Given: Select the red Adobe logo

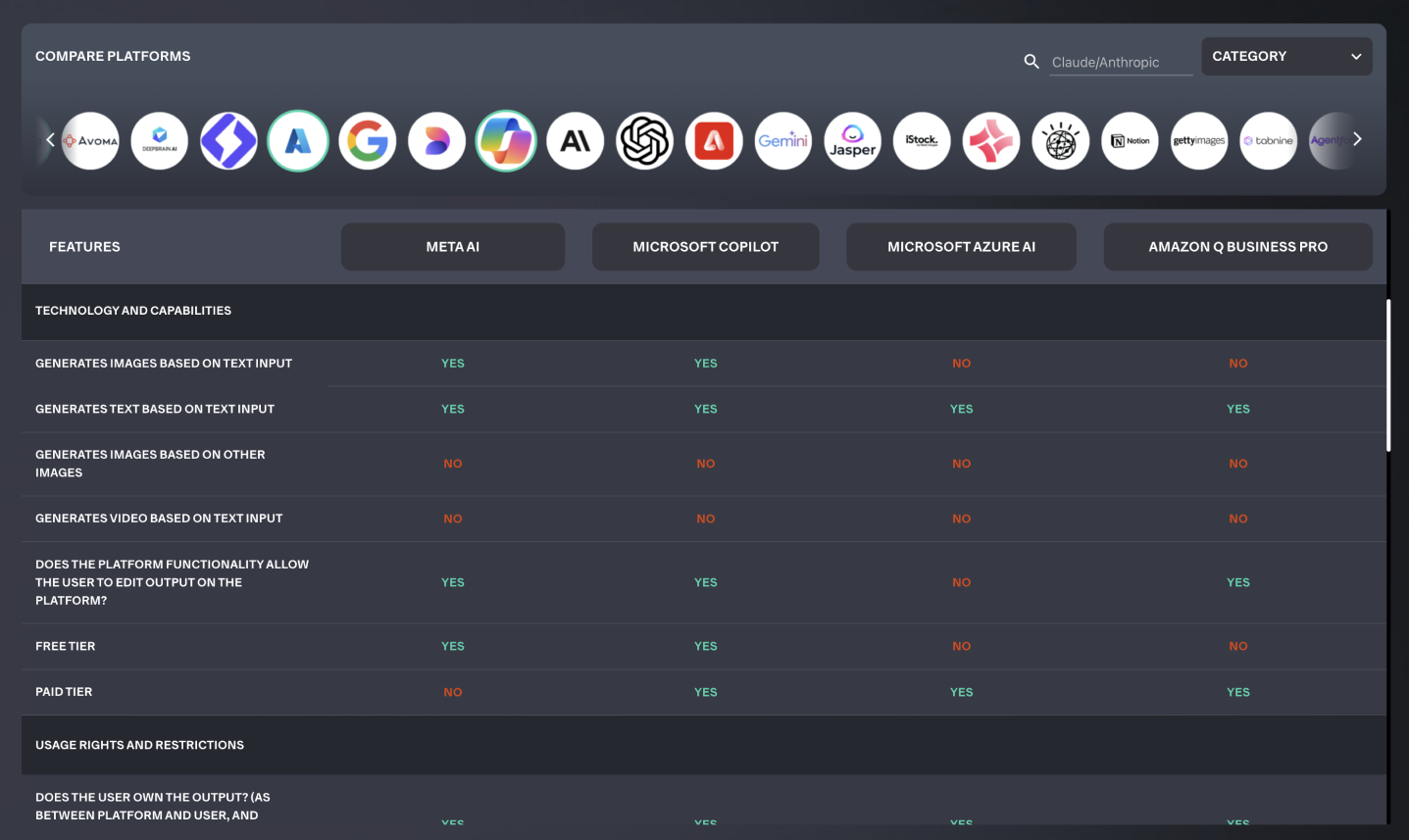Looking at the screenshot, I should pos(714,141).
